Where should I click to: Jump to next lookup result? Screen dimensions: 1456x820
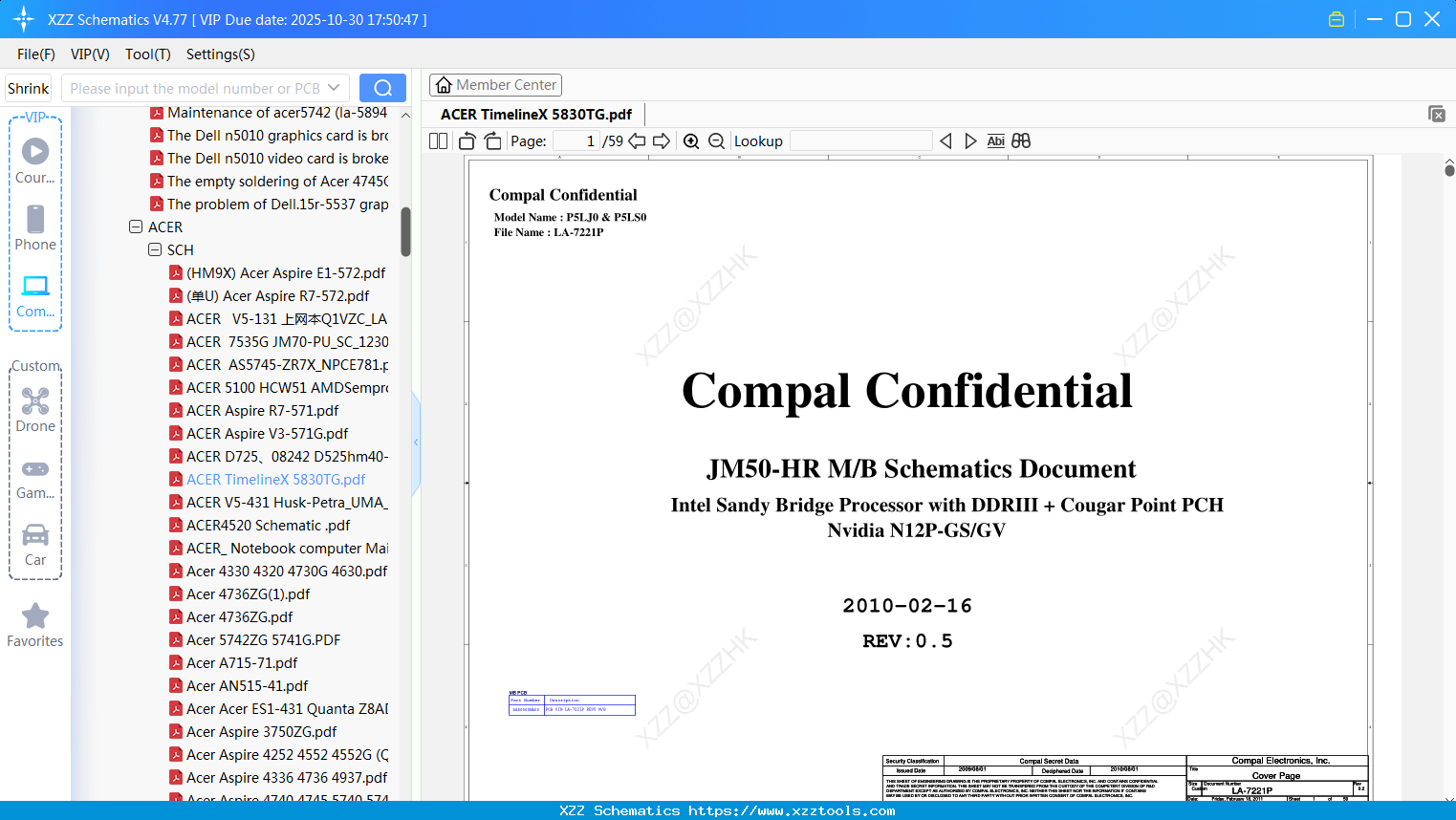coord(971,141)
